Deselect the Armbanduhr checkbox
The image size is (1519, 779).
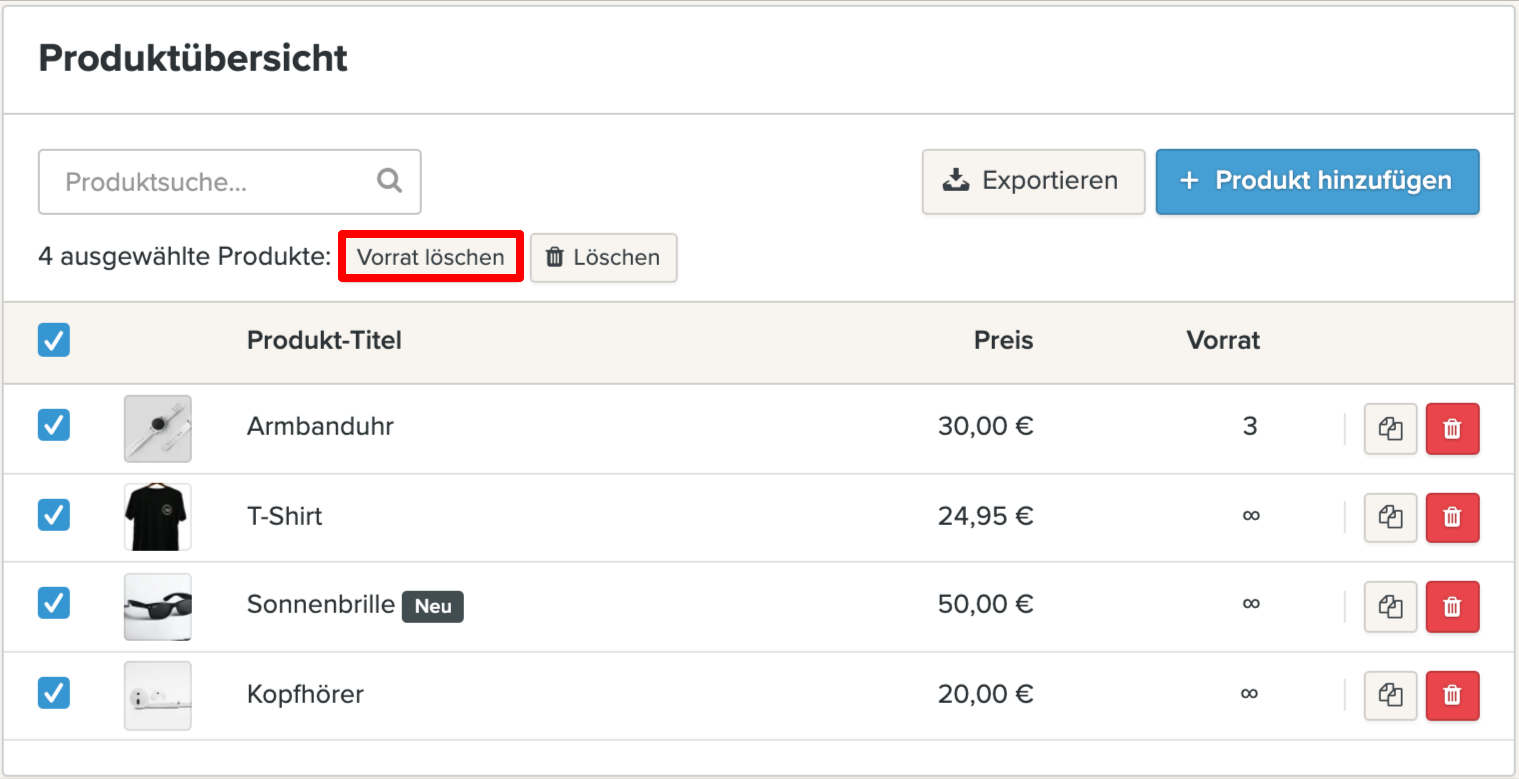pos(54,426)
